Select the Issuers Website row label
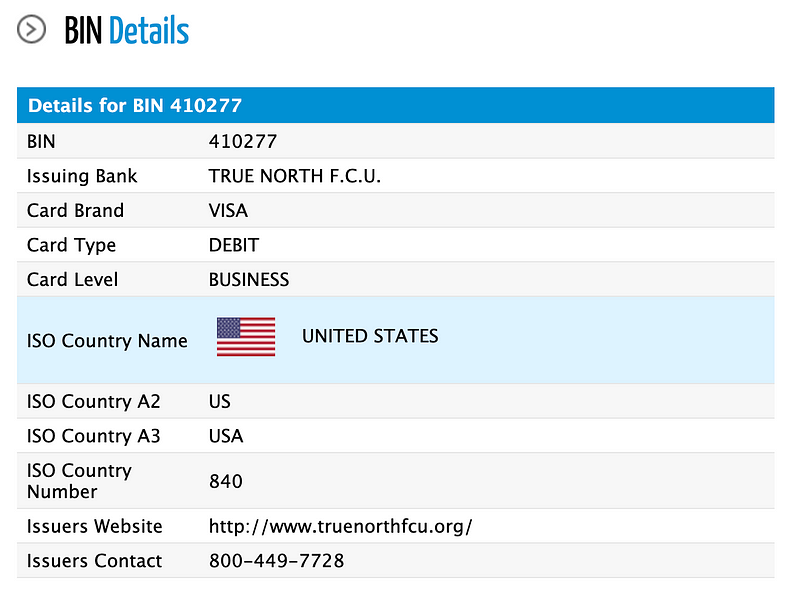 click(x=94, y=526)
